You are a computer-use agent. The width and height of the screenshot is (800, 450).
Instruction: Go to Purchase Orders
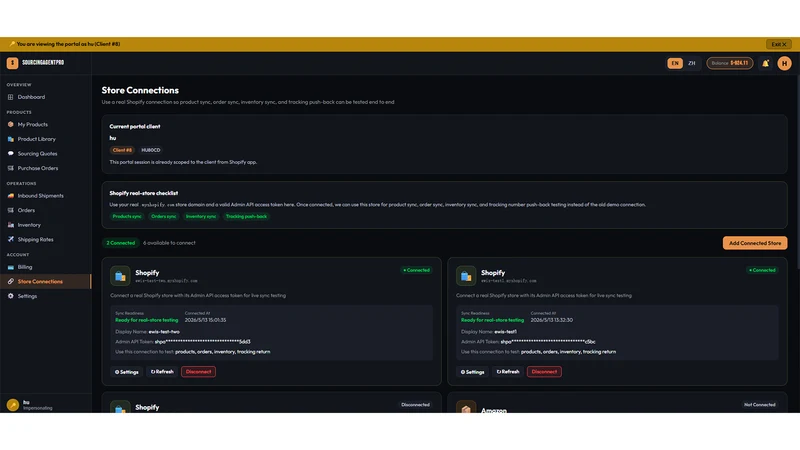(x=38, y=168)
